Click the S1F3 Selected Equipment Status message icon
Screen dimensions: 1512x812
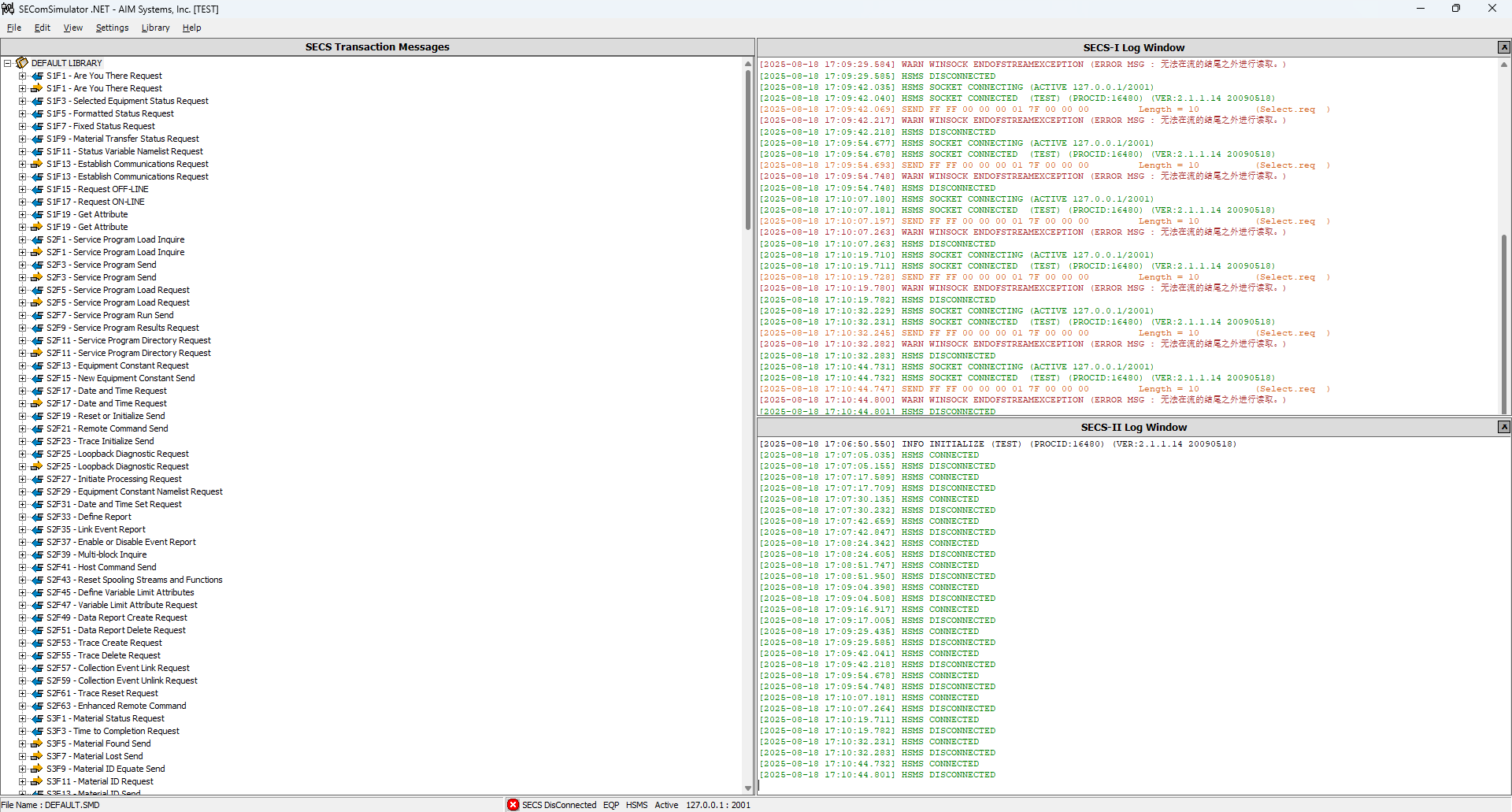pyautogui.click(x=36, y=101)
